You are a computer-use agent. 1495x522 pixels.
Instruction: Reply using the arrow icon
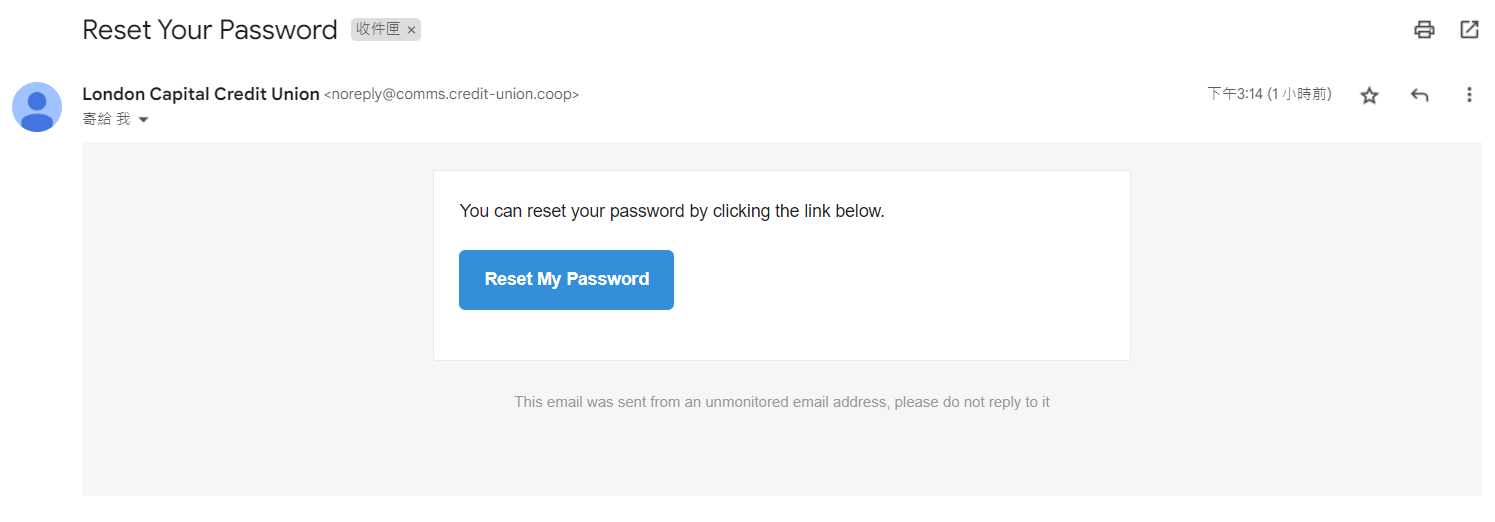pos(1419,95)
